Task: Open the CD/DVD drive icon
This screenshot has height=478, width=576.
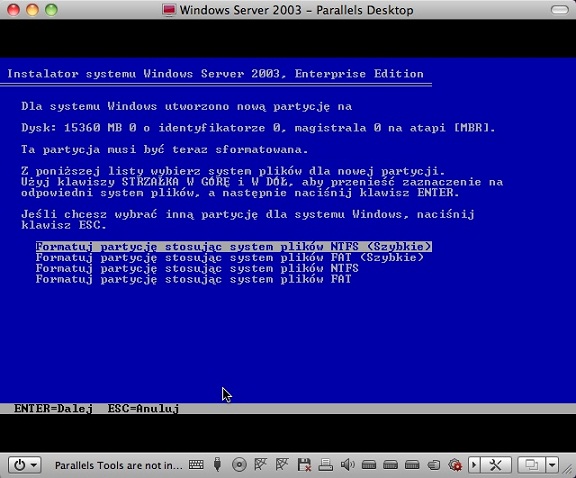Action: [x=239, y=465]
